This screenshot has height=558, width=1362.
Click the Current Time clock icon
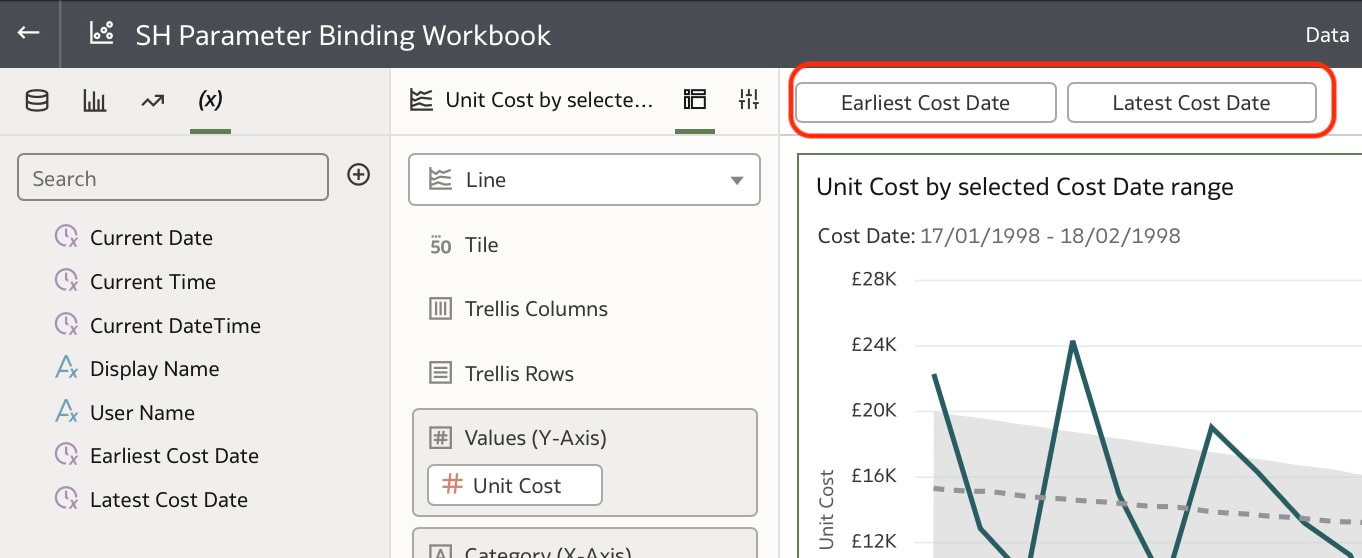coord(66,281)
